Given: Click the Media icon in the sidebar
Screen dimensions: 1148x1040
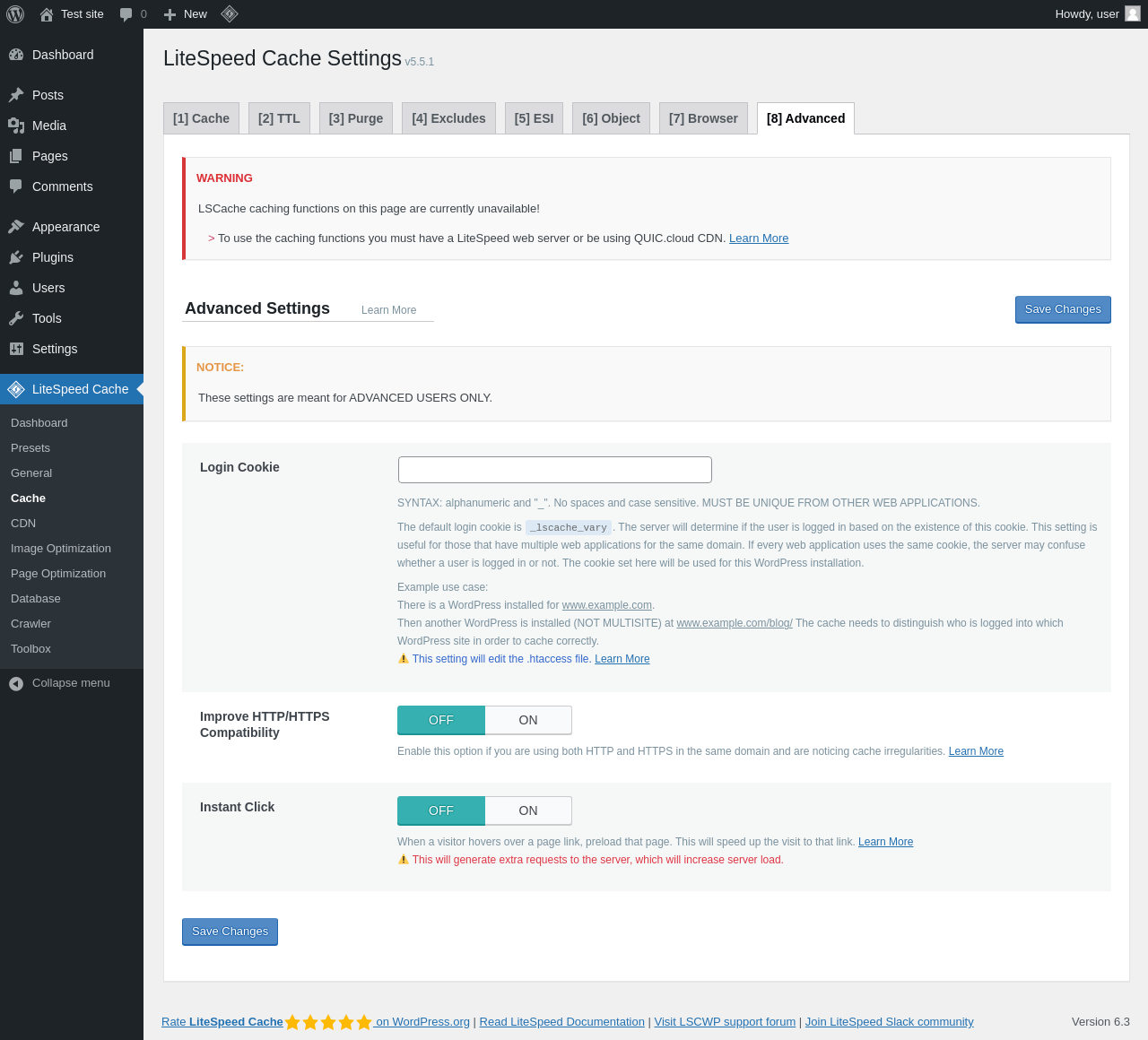Looking at the screenshot, I should [x=16, y=126].
